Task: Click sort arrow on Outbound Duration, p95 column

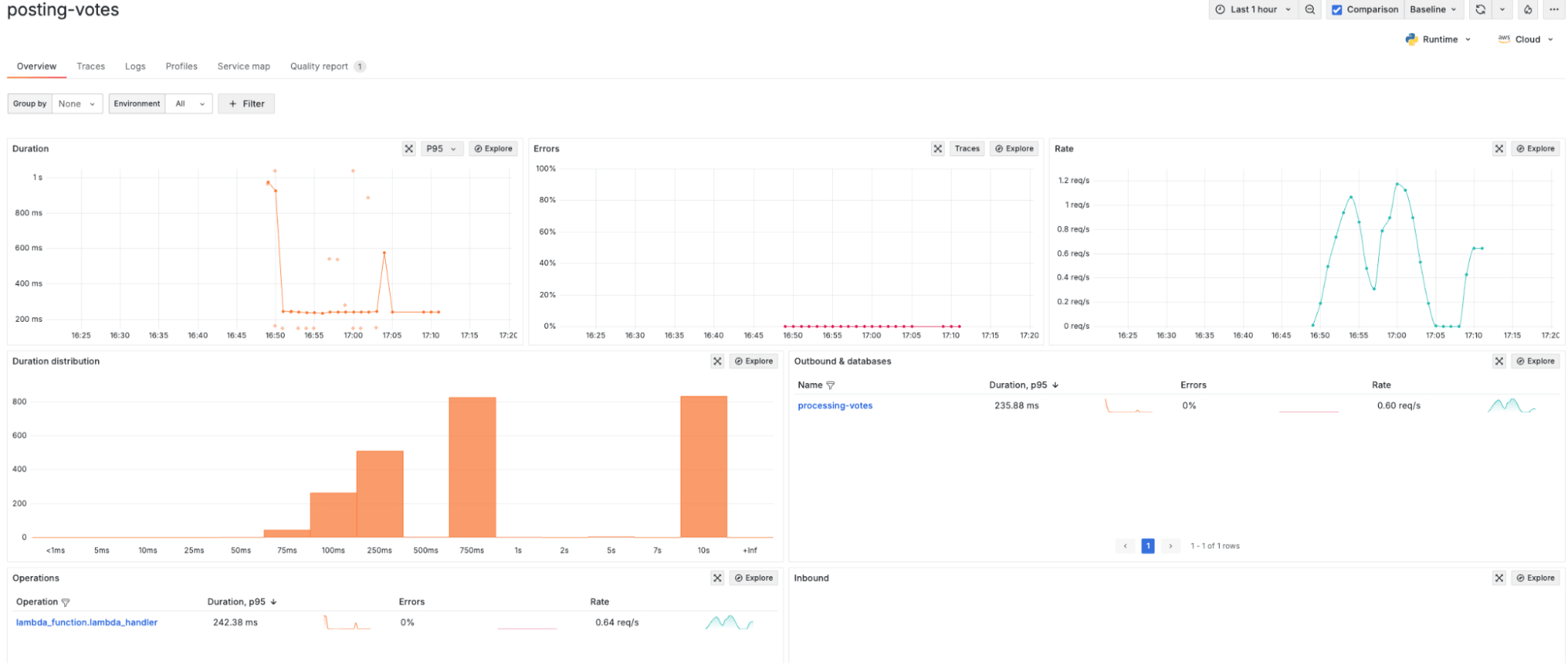Action: point(1055,385)
